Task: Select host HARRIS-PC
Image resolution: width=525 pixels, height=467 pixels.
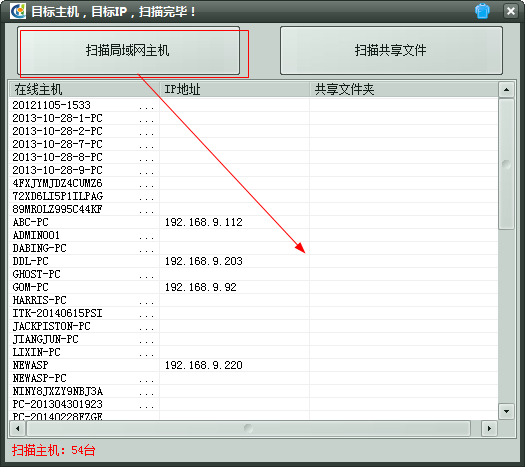Action: pyautogui.click(x=40, y=300)
